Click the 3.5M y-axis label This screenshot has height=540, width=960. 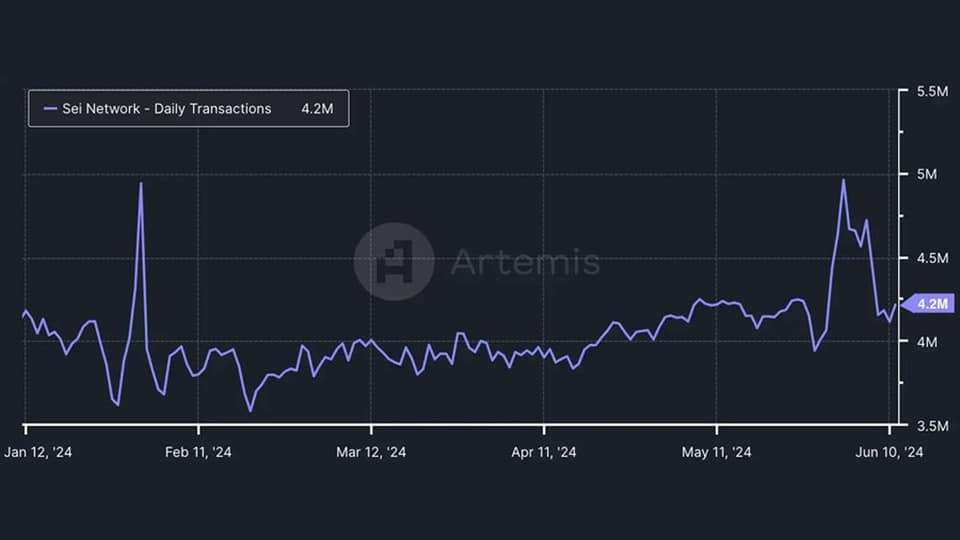[932, 426]
